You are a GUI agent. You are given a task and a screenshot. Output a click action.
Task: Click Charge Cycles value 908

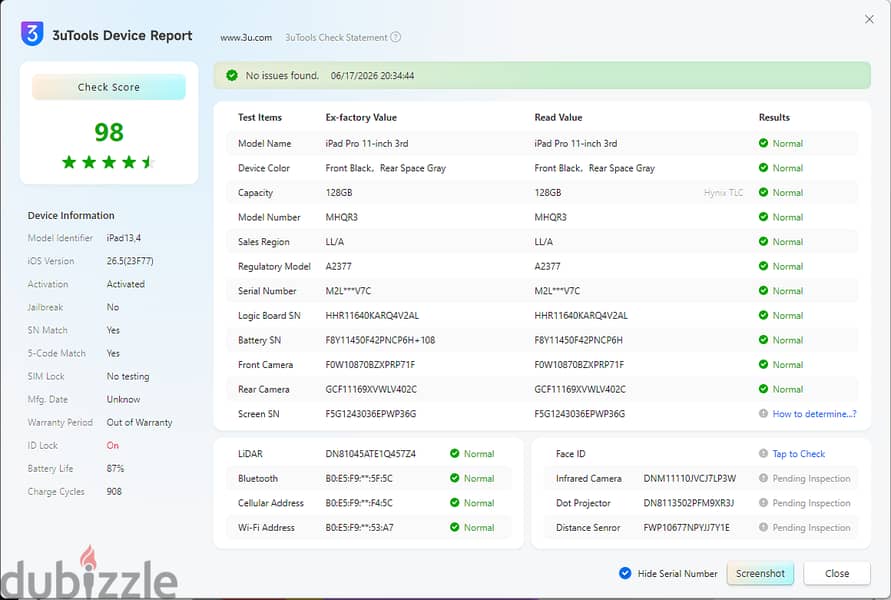pyautogui.click(x=114, y=491)
